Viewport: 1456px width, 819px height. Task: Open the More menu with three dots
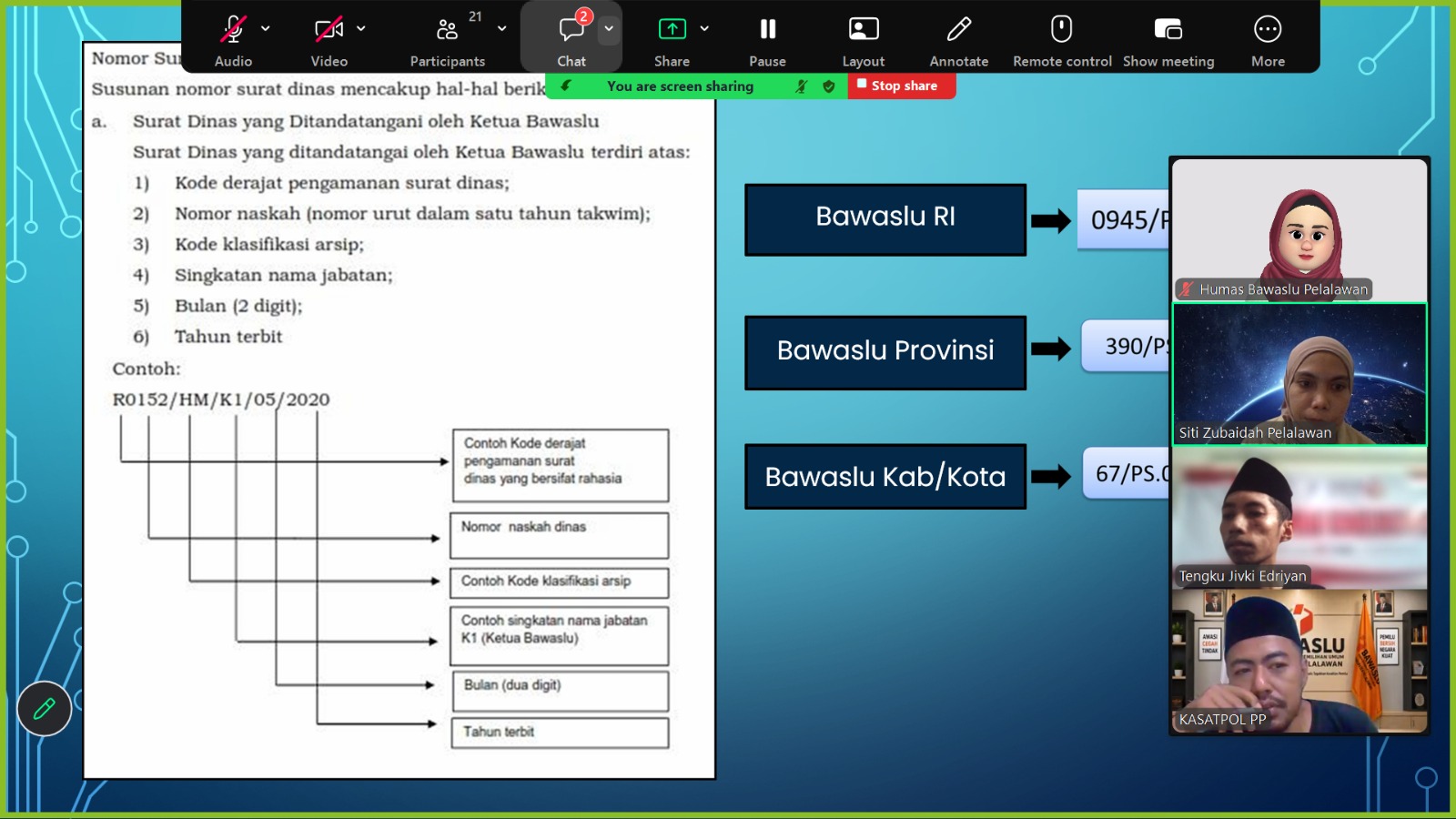(x=1268, y=37)
